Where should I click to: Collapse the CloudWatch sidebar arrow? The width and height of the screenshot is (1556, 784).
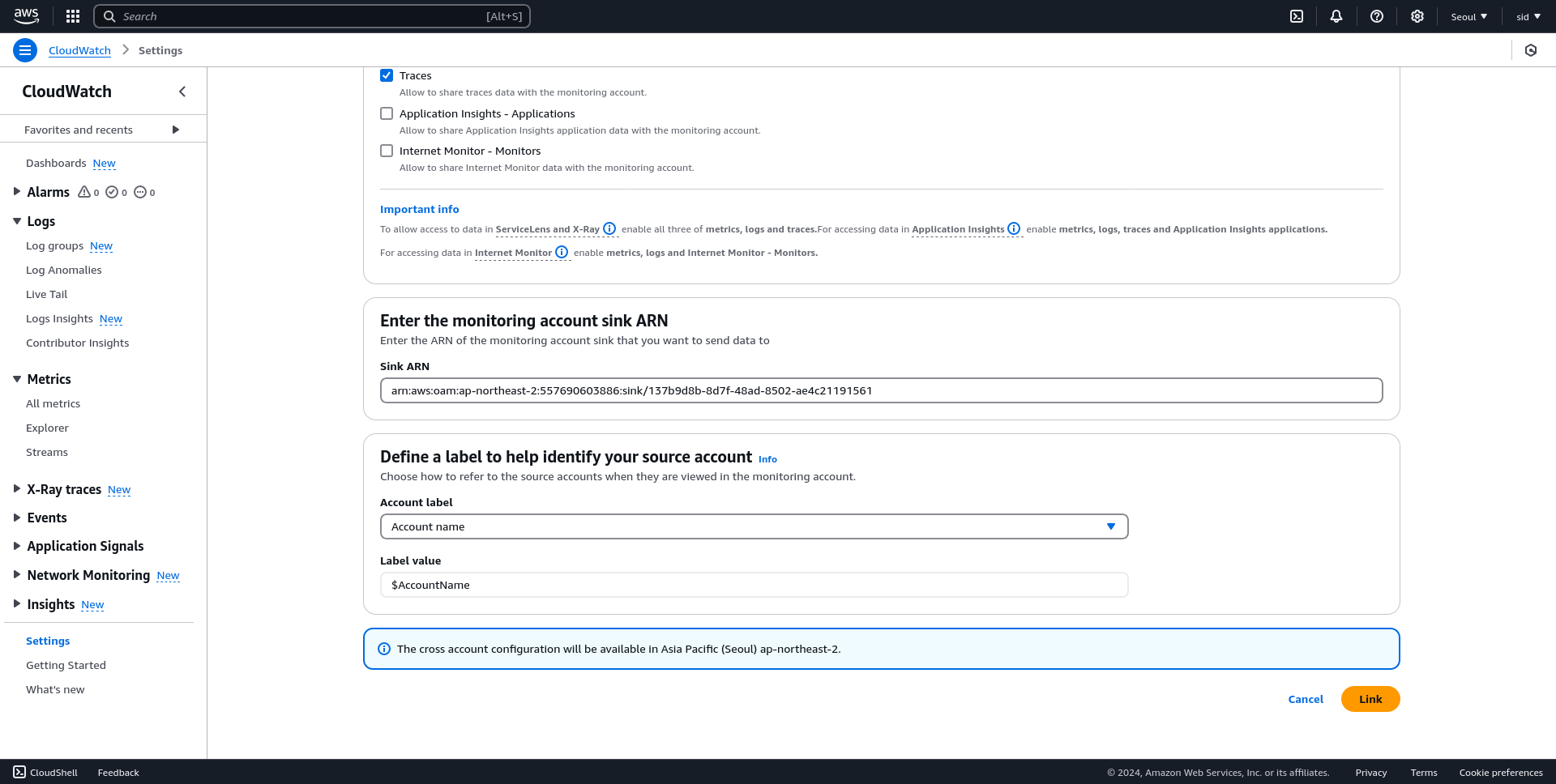tap(182, 92)
